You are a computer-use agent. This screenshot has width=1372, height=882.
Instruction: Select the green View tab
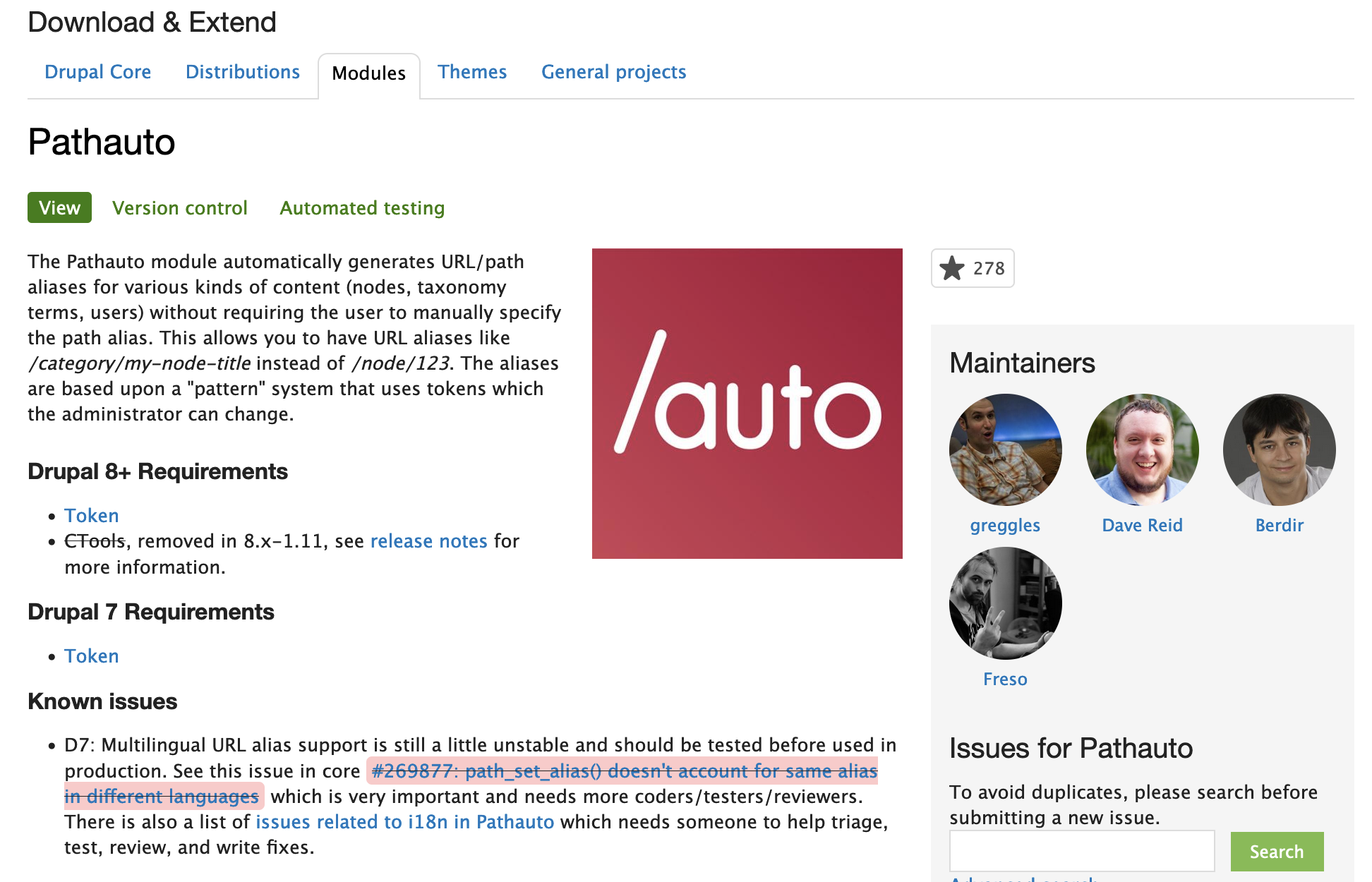[59, 207]
